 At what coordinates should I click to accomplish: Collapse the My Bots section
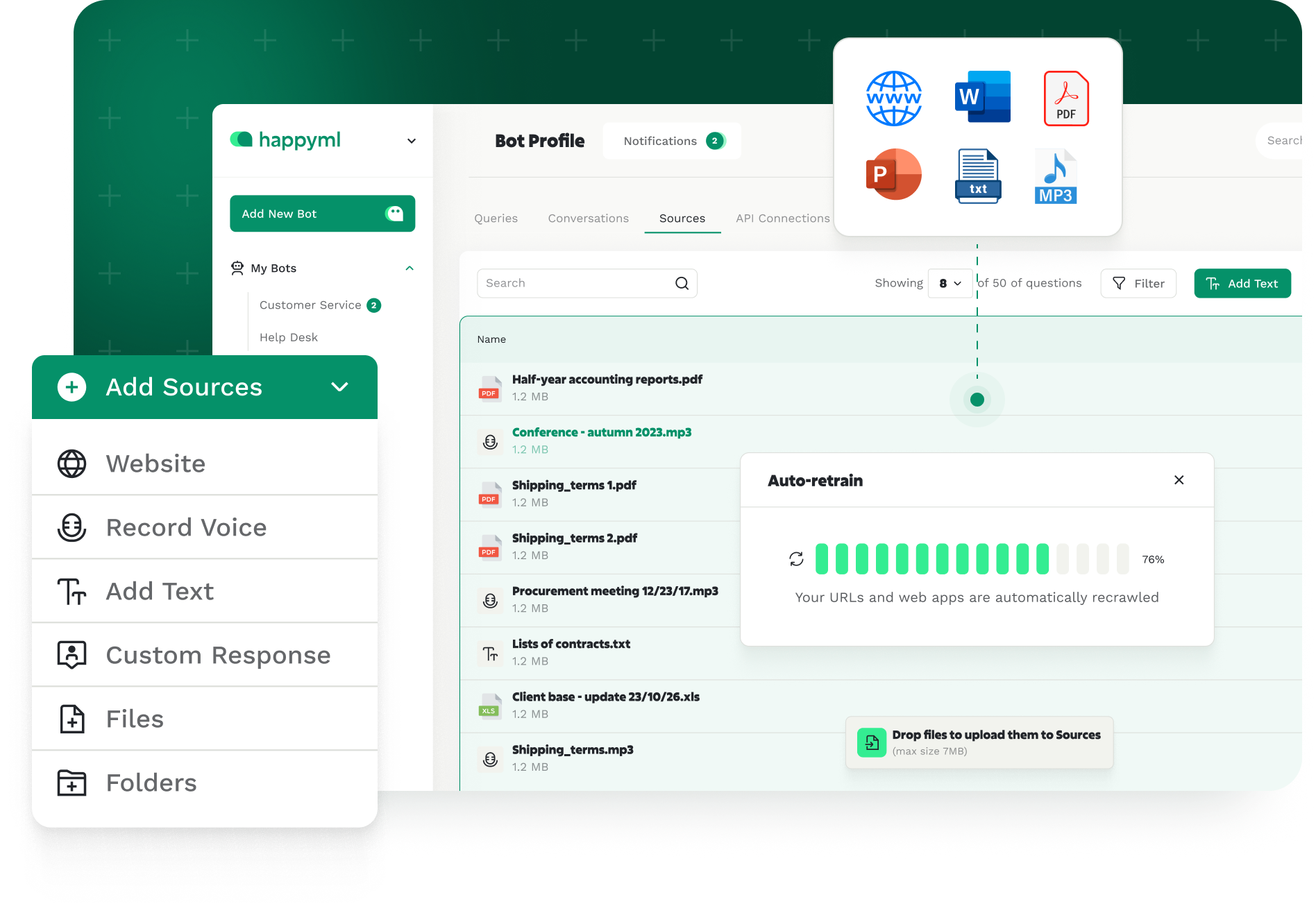tap(410, 268)
